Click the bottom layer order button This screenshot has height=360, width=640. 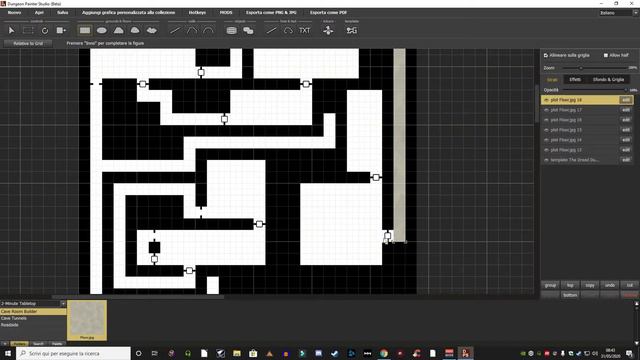coord(570,295)
